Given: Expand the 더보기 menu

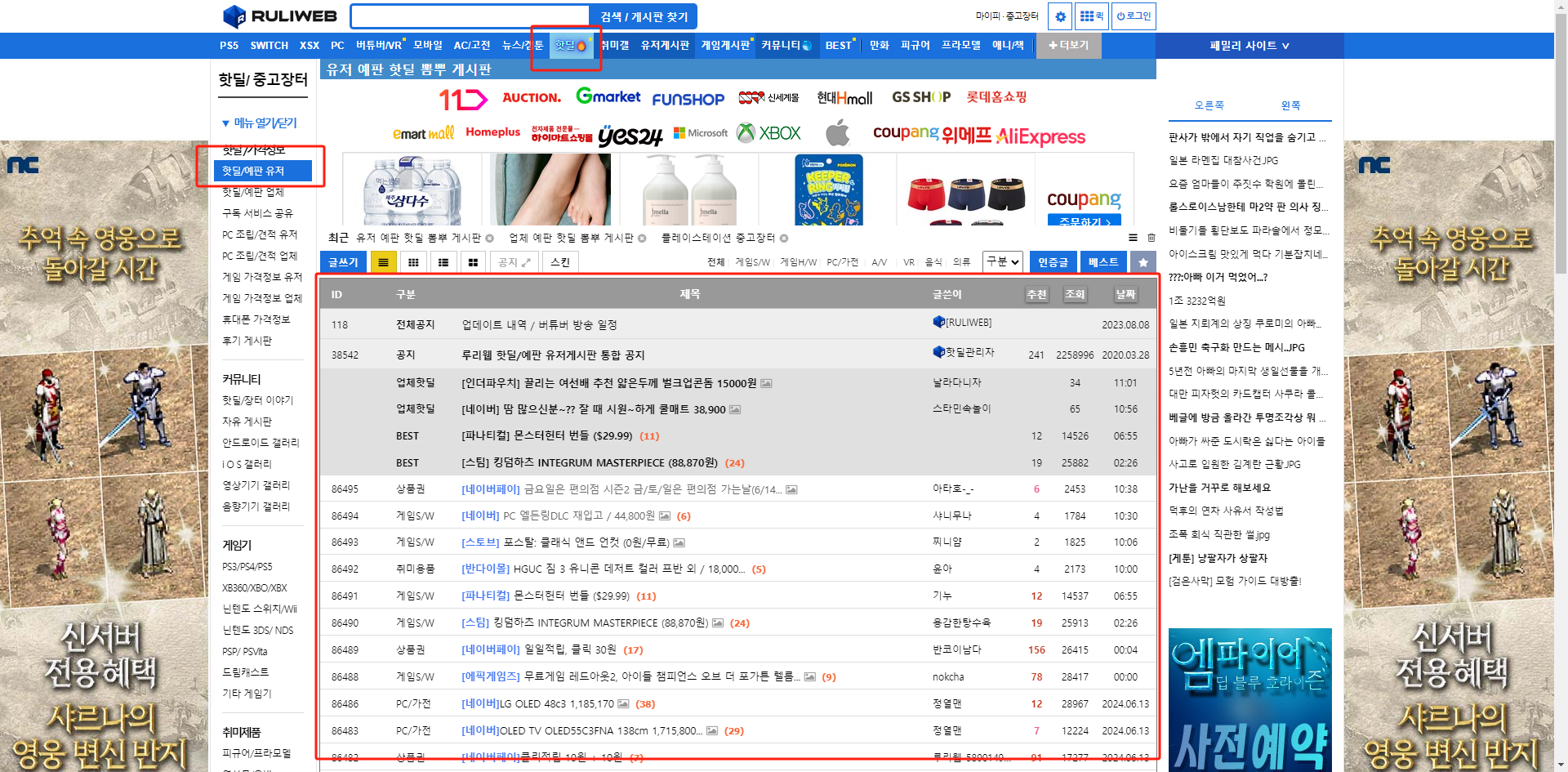Looking at the screenshot, I should tap(1068, 46).
